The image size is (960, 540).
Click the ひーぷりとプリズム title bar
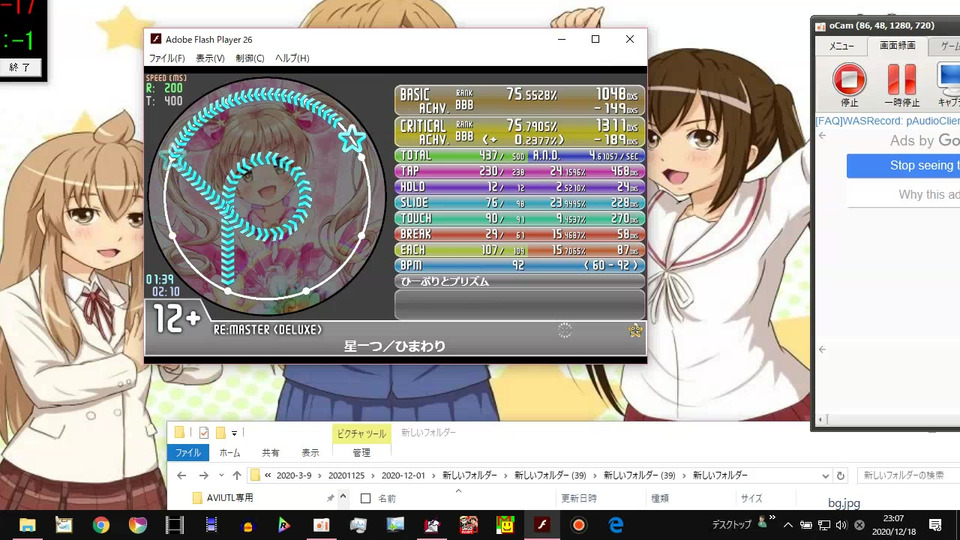(519, 282)
